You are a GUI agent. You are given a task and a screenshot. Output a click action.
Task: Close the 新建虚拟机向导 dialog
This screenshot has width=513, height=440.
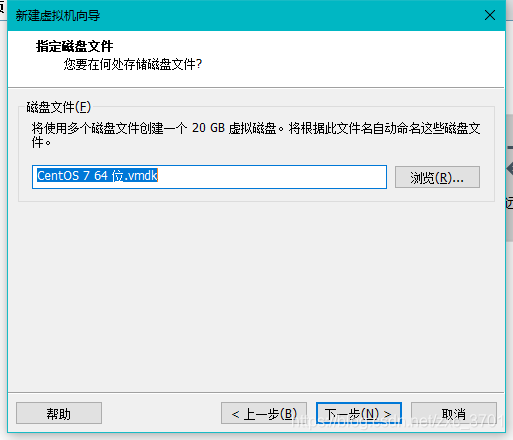click(490, 15)
